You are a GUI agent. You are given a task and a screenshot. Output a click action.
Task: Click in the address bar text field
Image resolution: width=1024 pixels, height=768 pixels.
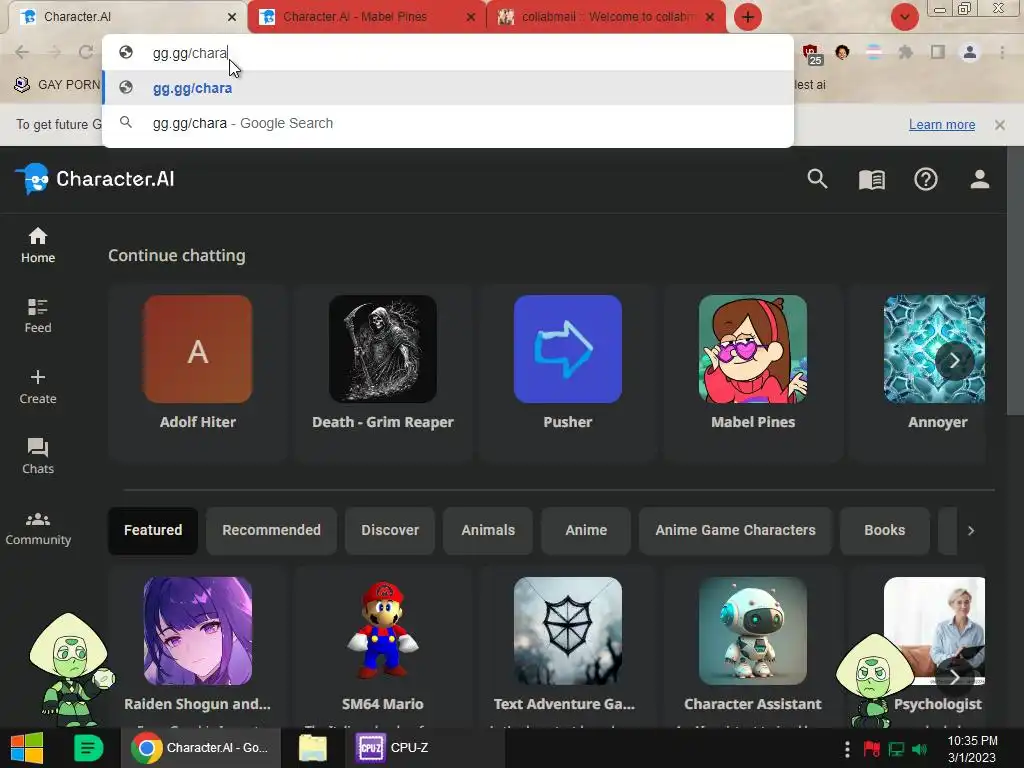(448, 53)
